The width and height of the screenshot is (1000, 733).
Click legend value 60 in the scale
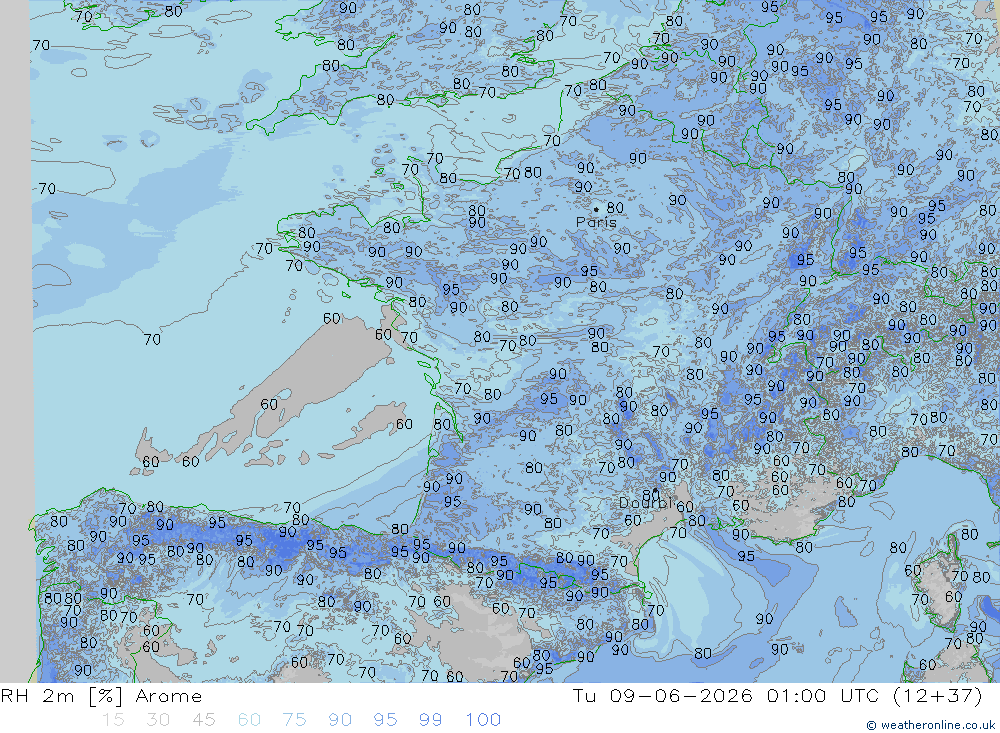click(x=249, y=720)
